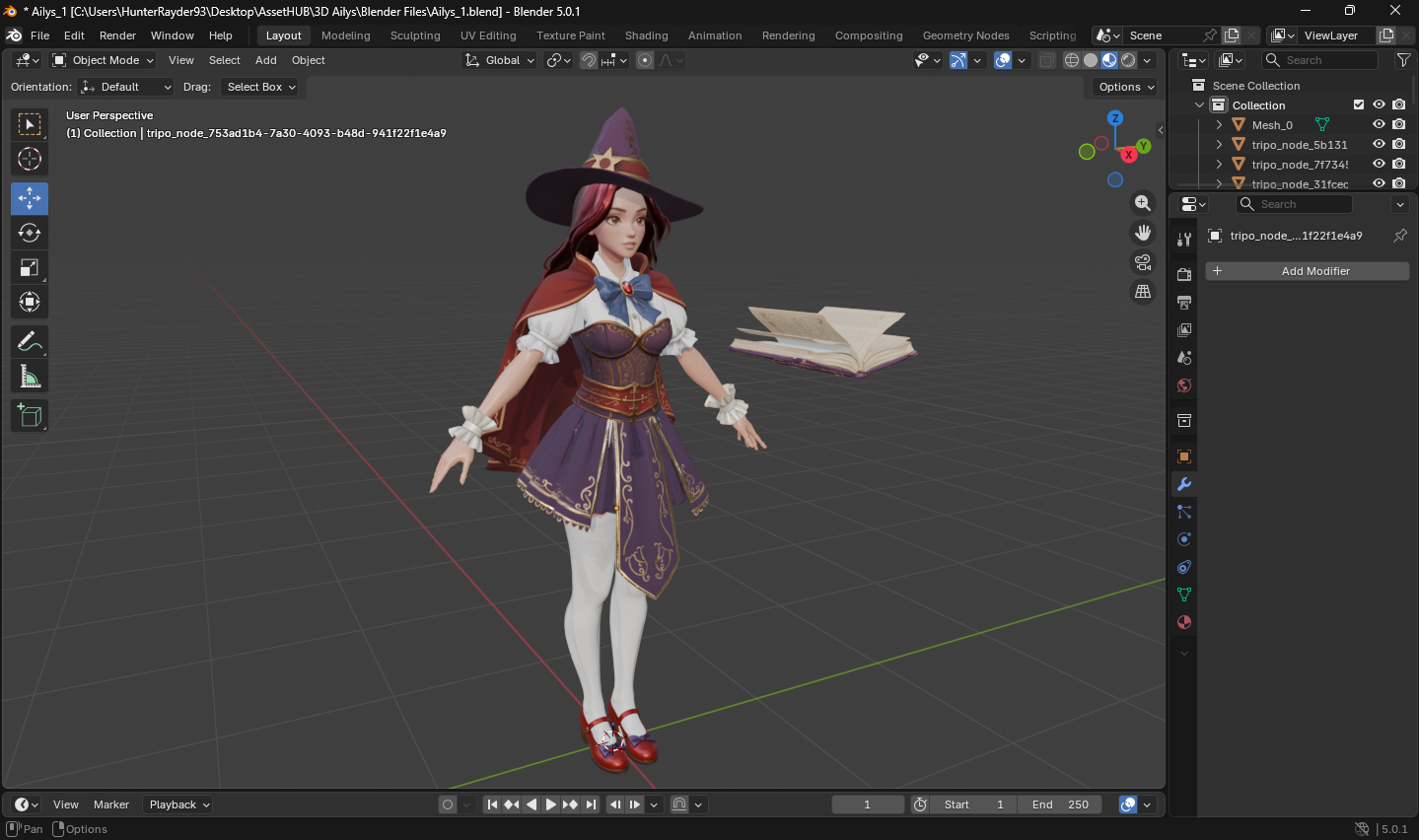Hide Mesh_0 using its eye icon
This screenshot has width=1419, height=840.
pyautogui.click(x=1379, y=124)
